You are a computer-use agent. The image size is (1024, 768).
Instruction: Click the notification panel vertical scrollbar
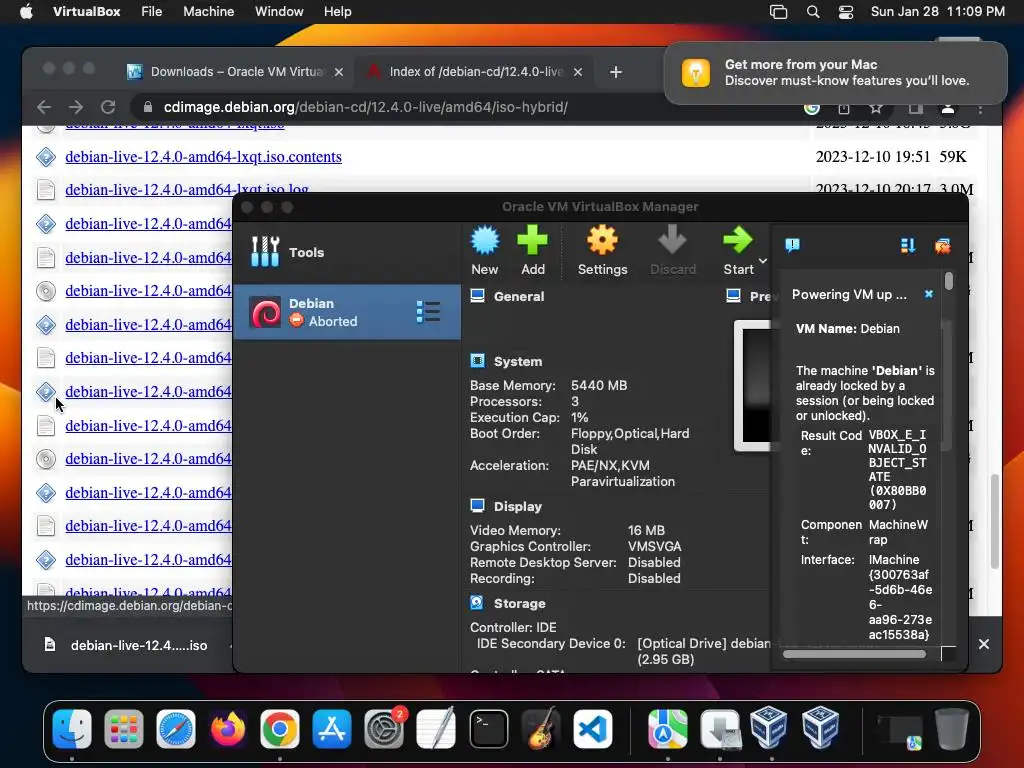(x=949, y=281)
